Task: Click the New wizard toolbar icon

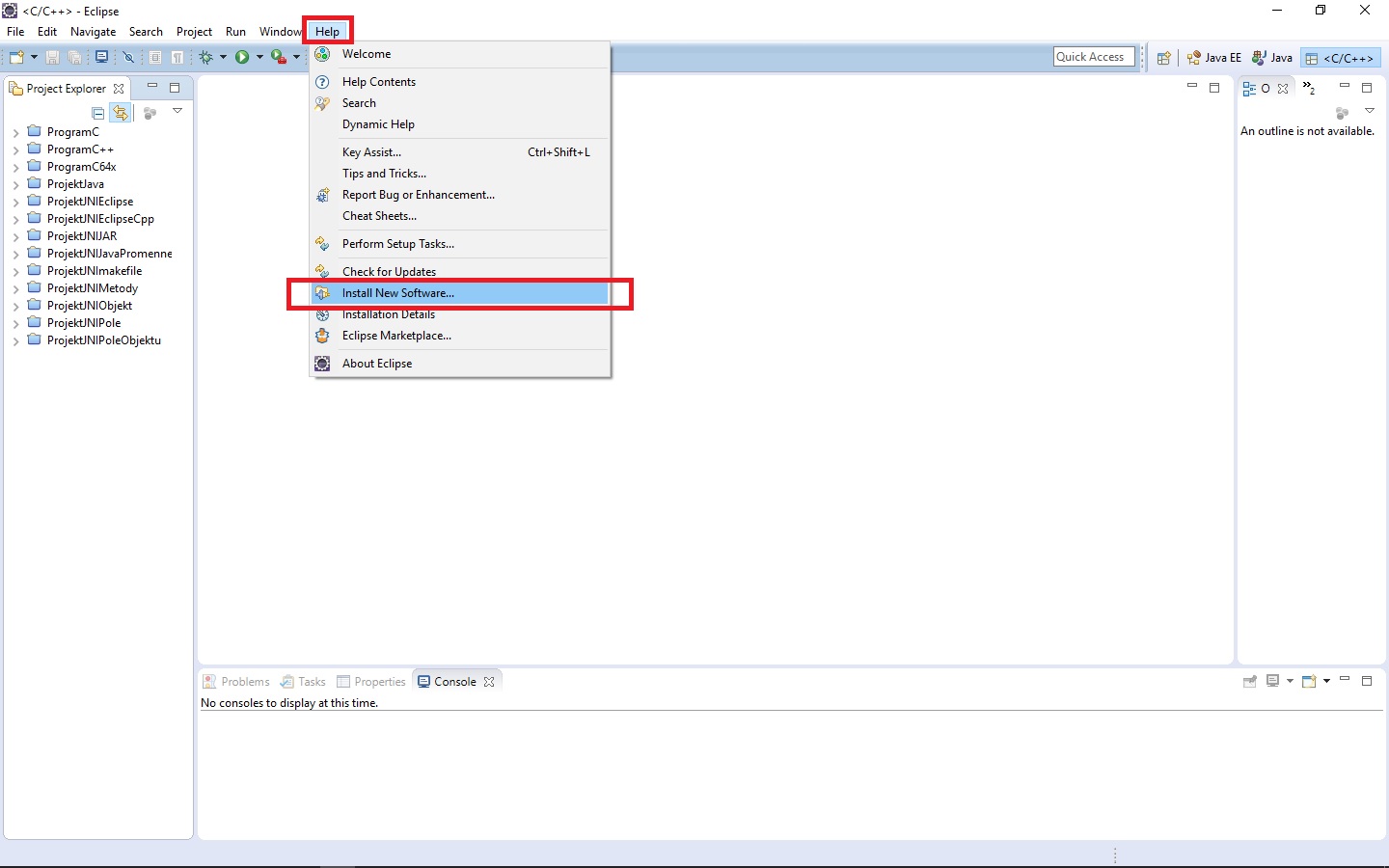Action: click(16, 58)
